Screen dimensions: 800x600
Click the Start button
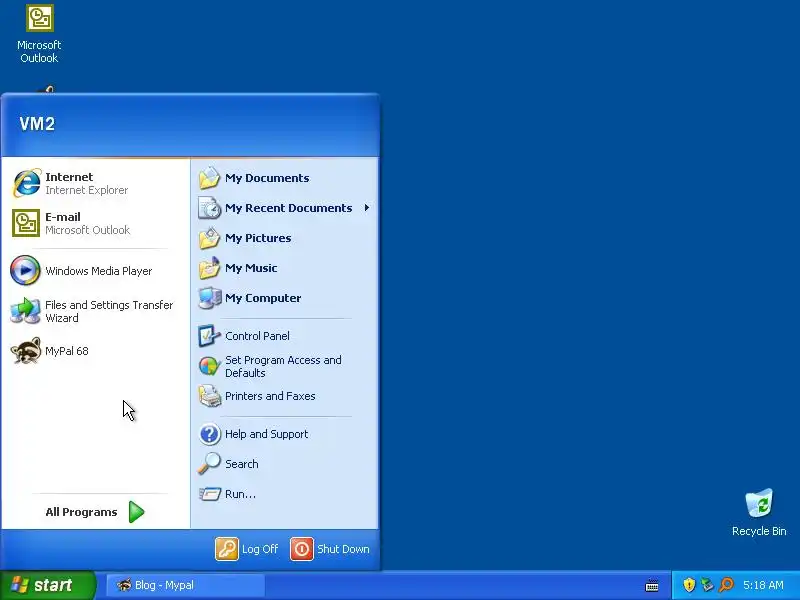tap(47, 585)
